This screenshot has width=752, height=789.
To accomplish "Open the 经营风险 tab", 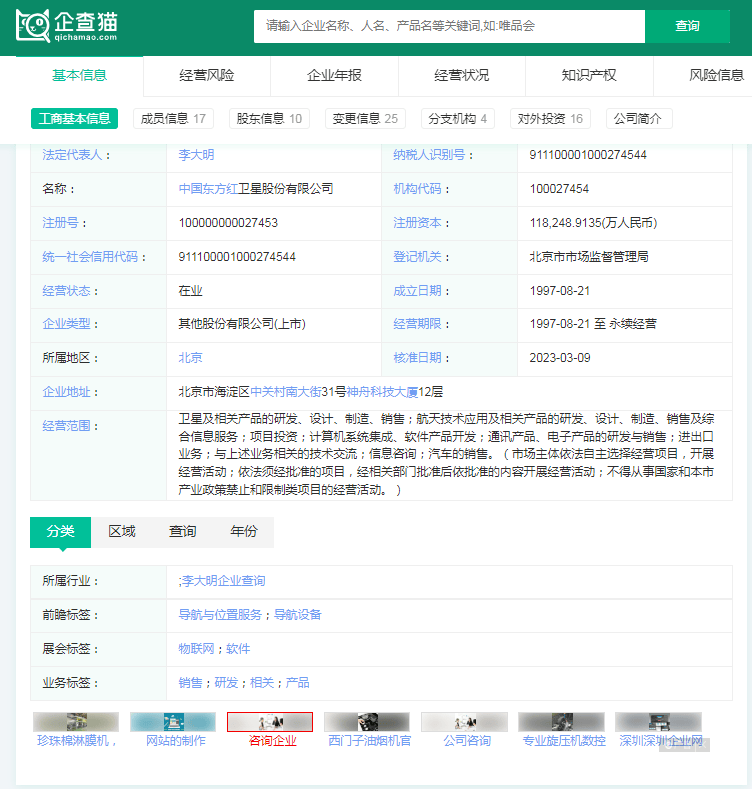I will (207, 75).
